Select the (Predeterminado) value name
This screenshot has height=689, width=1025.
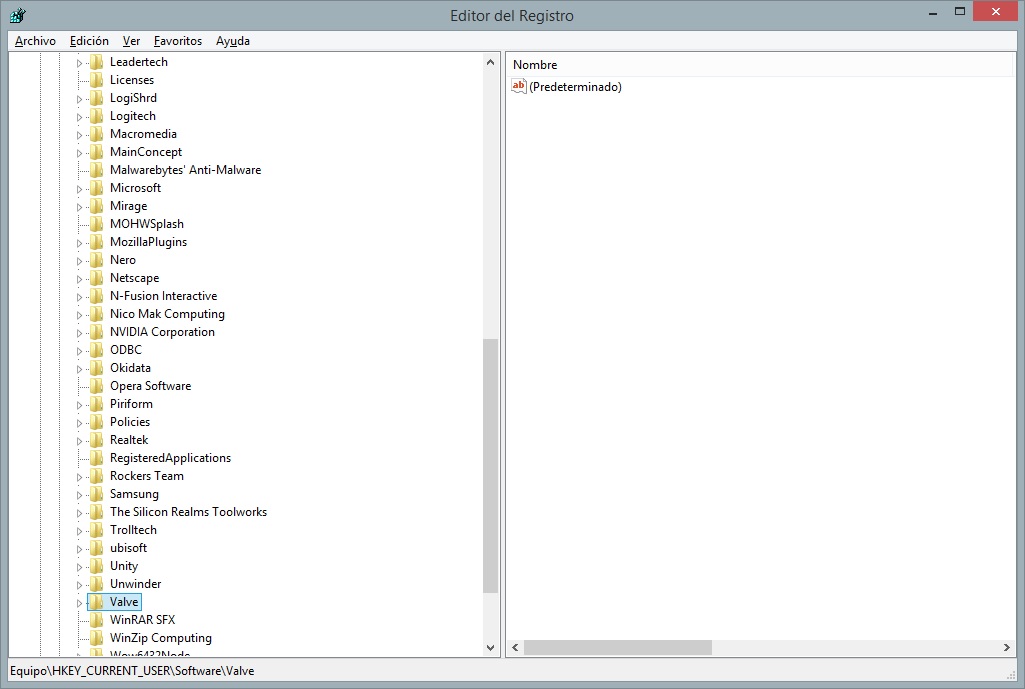[575, 86]
